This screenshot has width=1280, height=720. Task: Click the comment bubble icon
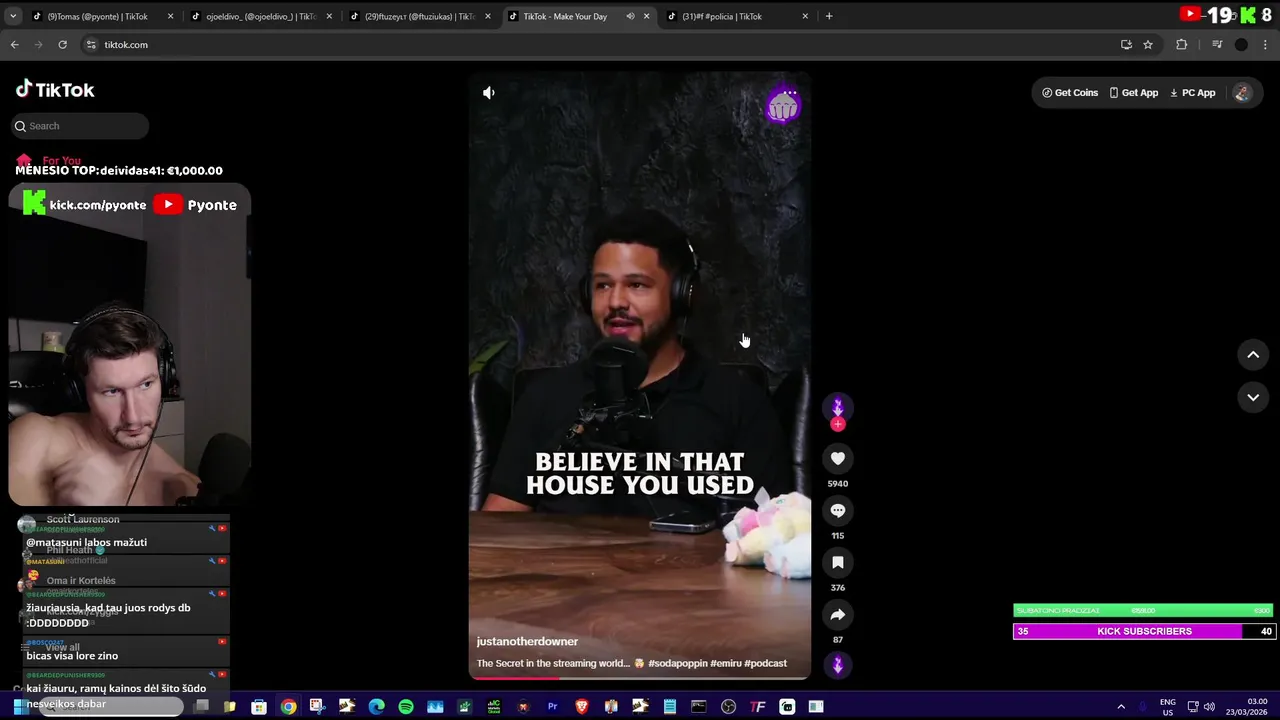click(838, 511)
